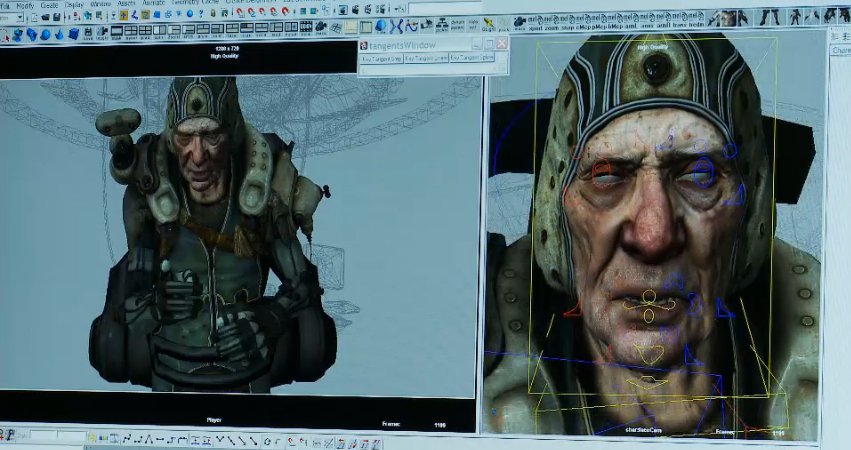Open the Animate menu

[x=151, y=4]
